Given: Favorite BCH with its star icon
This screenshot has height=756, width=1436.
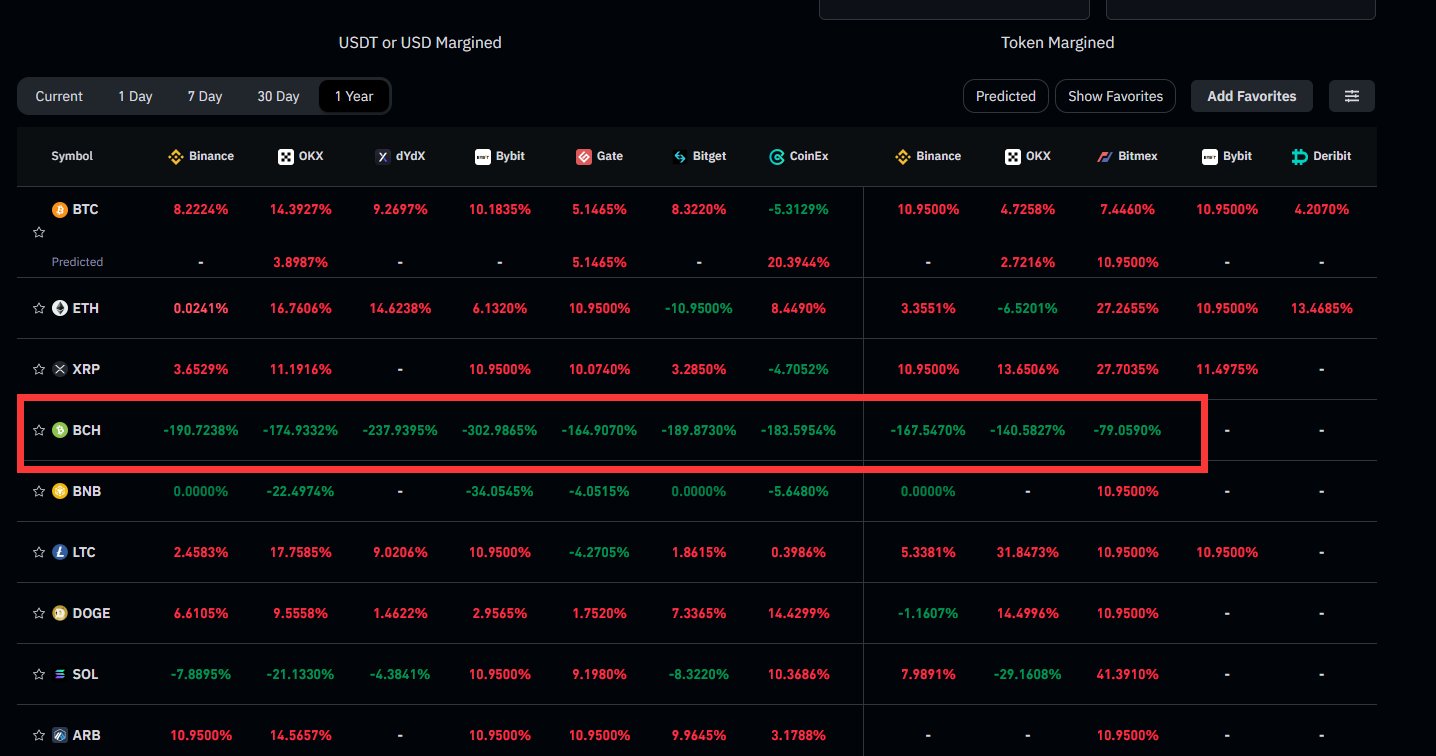Looking at the screenshot, I should tap(39, 430).
